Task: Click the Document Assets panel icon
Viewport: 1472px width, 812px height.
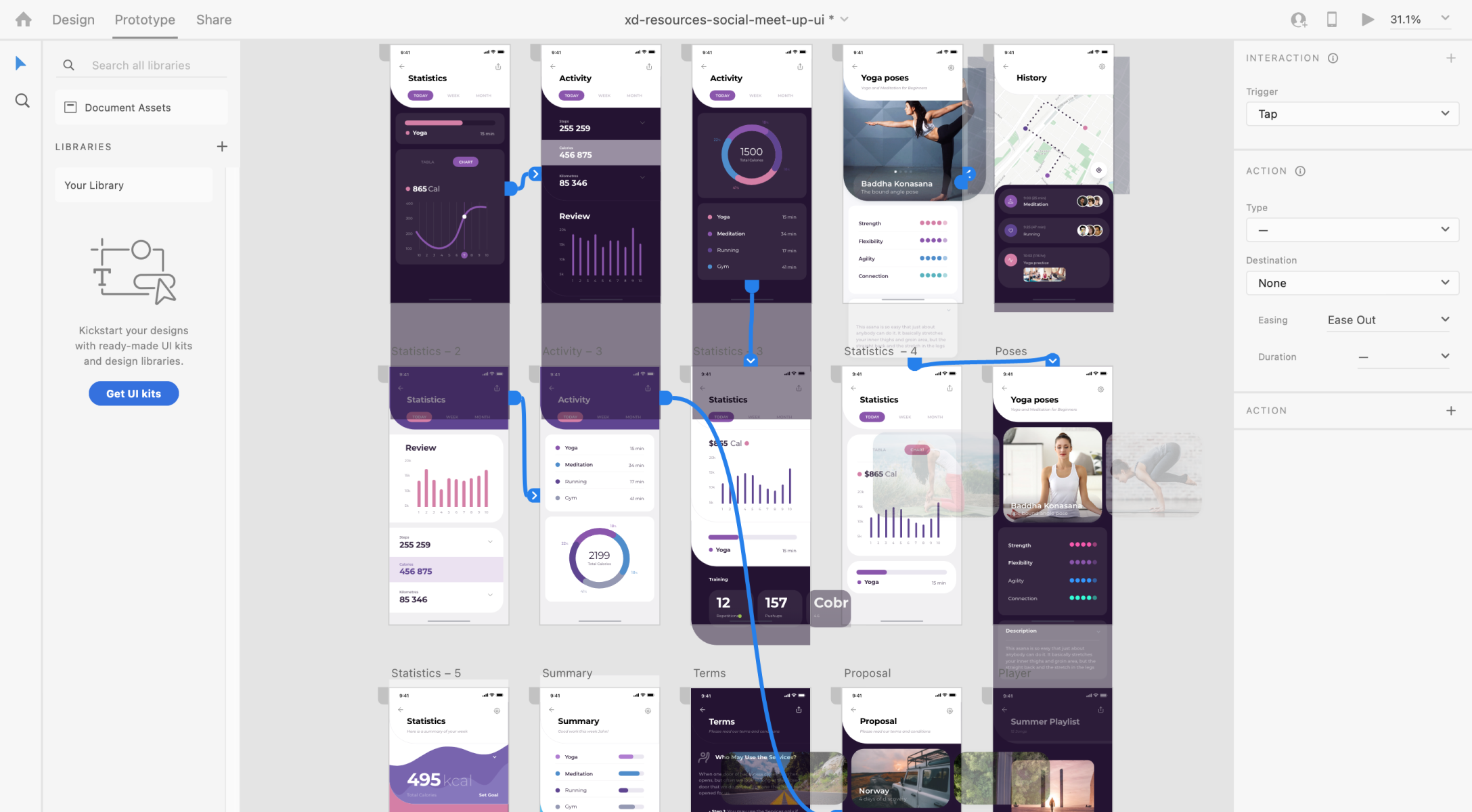Action: [69, 108]
